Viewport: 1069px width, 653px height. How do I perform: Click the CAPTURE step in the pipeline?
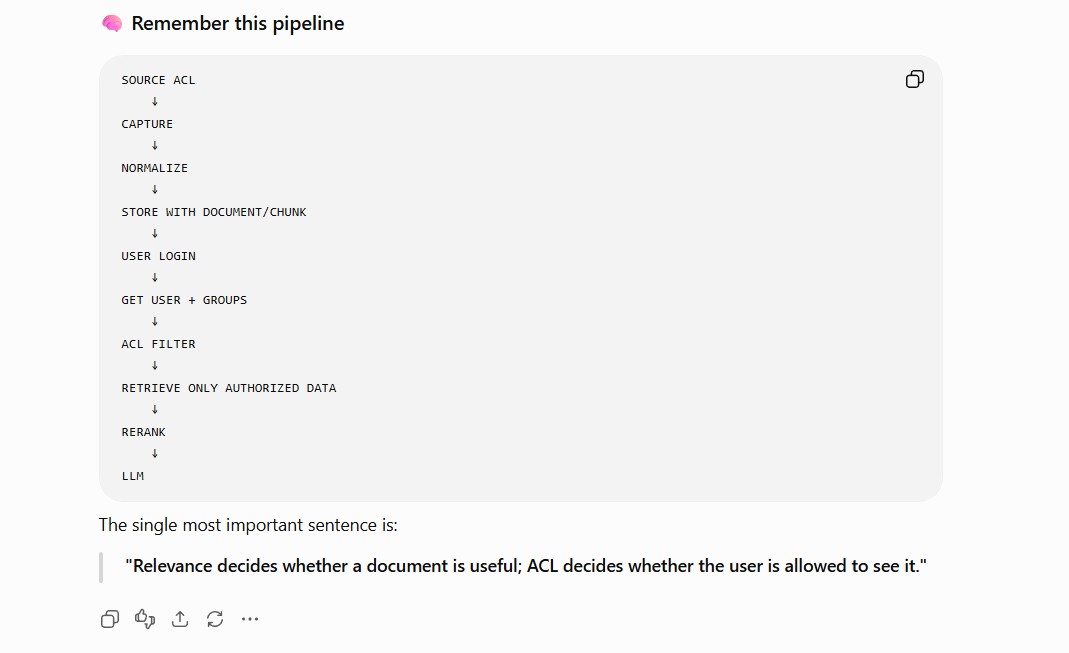point(147,124)
